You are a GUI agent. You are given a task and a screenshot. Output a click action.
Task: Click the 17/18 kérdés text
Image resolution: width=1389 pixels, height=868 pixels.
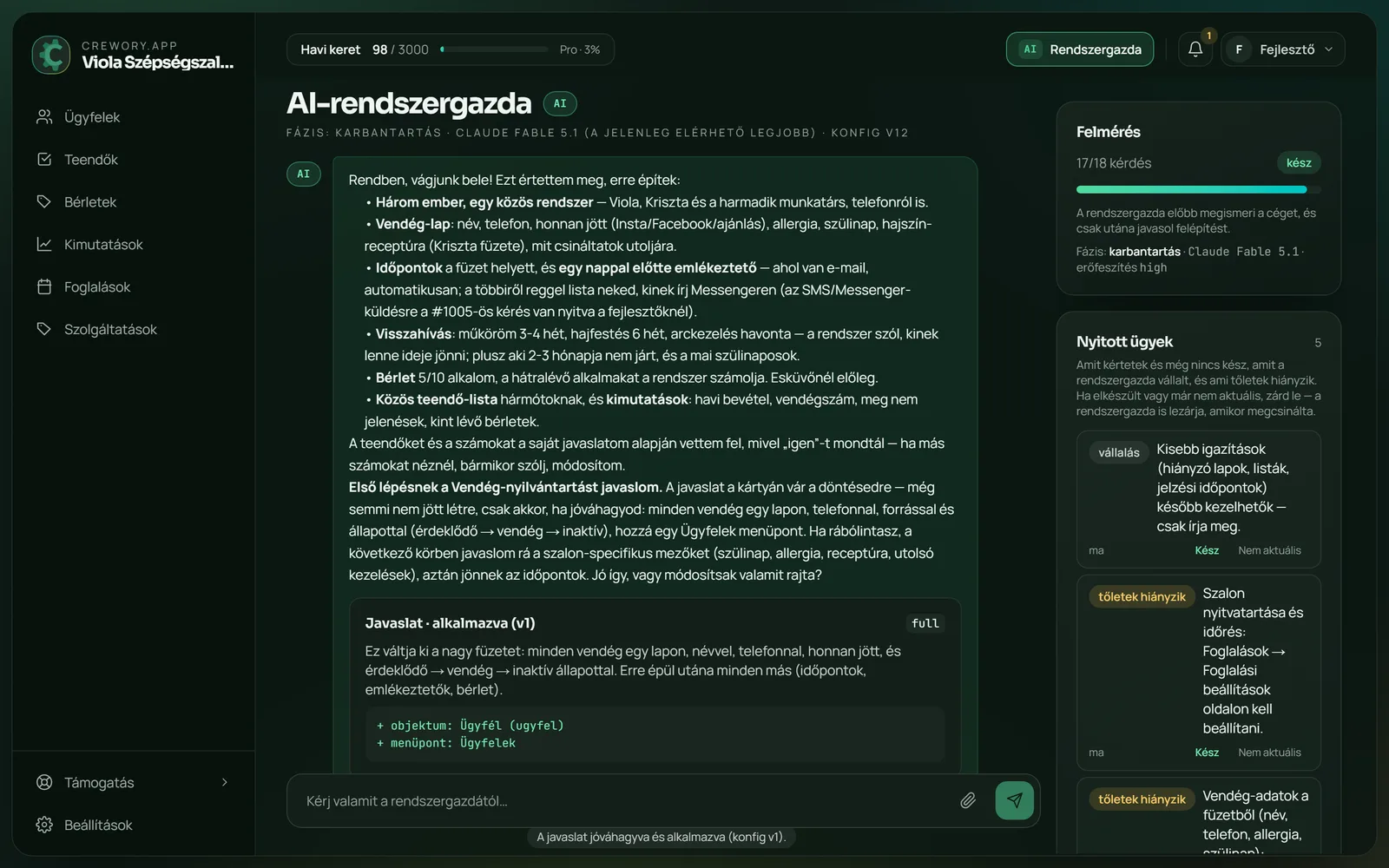(1114, 163)
